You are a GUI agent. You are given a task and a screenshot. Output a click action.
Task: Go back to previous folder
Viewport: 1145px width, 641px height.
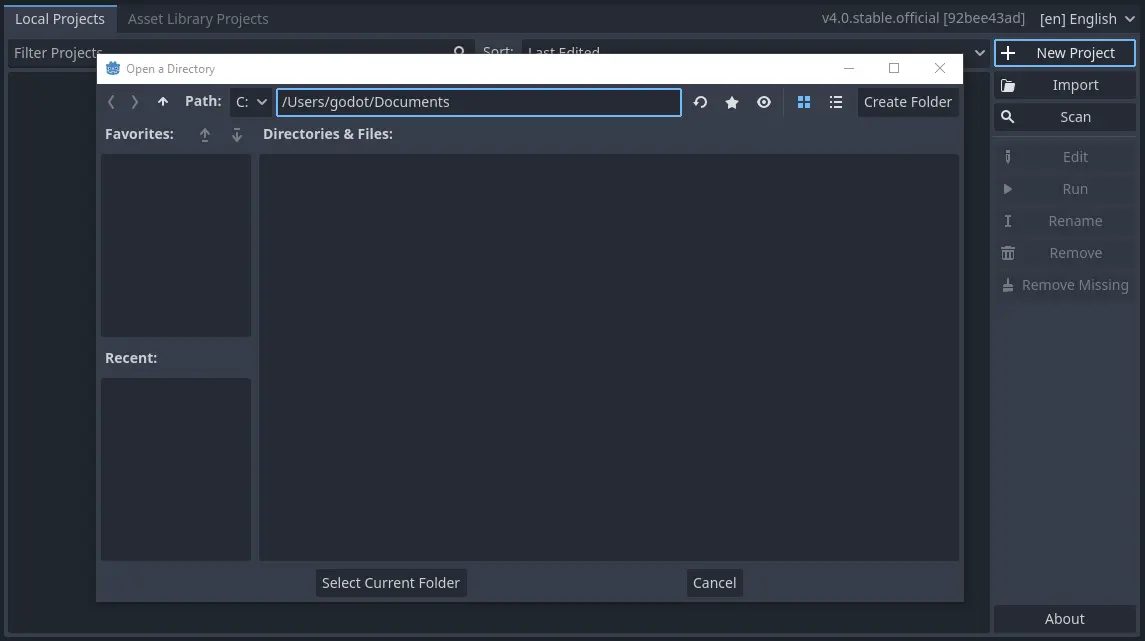[112, 102]
